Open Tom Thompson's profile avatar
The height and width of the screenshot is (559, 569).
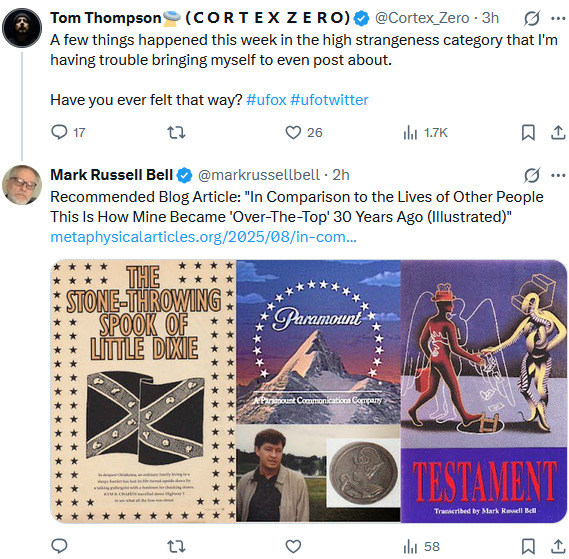click(22, 28)
